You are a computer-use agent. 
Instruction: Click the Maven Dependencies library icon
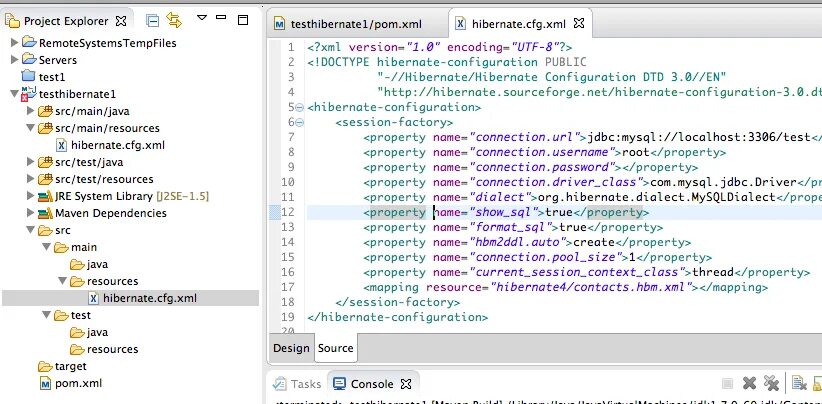click(45, 213)
